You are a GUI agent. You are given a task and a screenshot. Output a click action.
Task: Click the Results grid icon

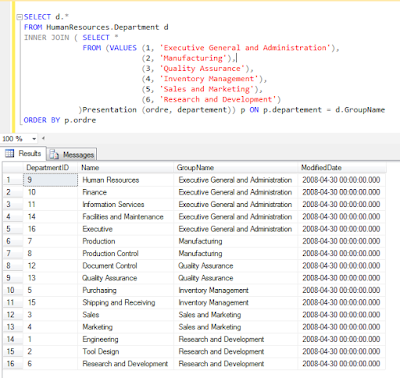point(10,153)
